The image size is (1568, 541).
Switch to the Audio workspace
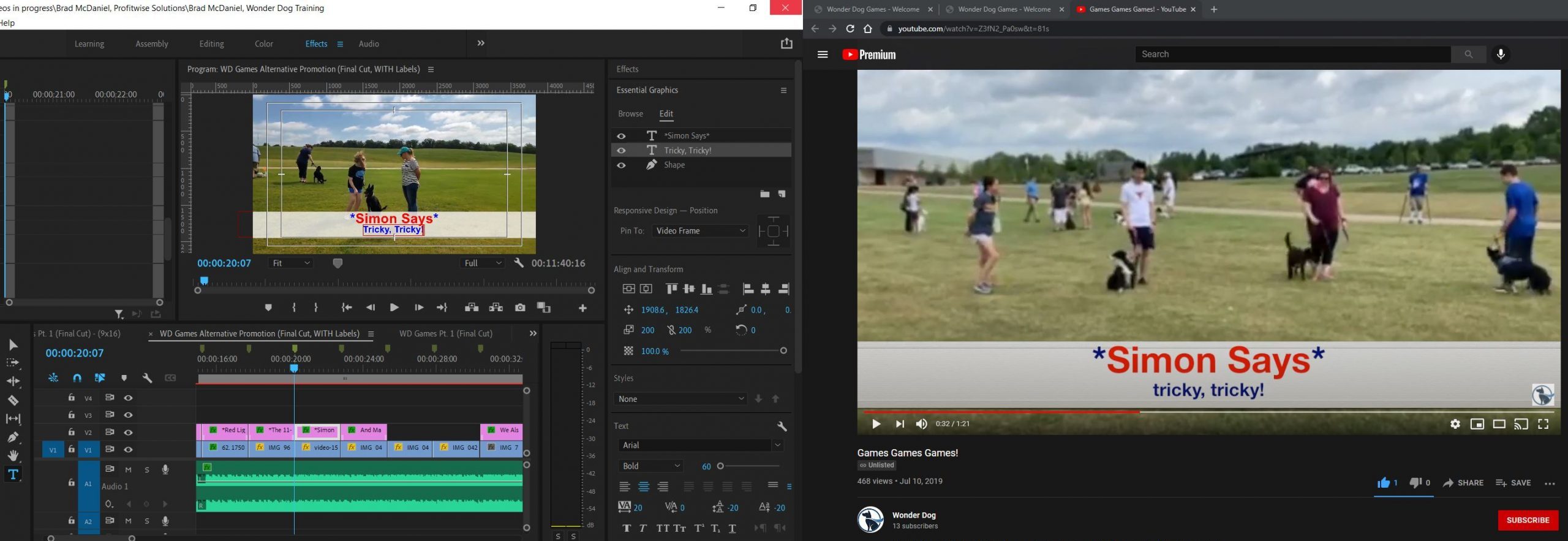pyautogui.click(x=369, y=44)
